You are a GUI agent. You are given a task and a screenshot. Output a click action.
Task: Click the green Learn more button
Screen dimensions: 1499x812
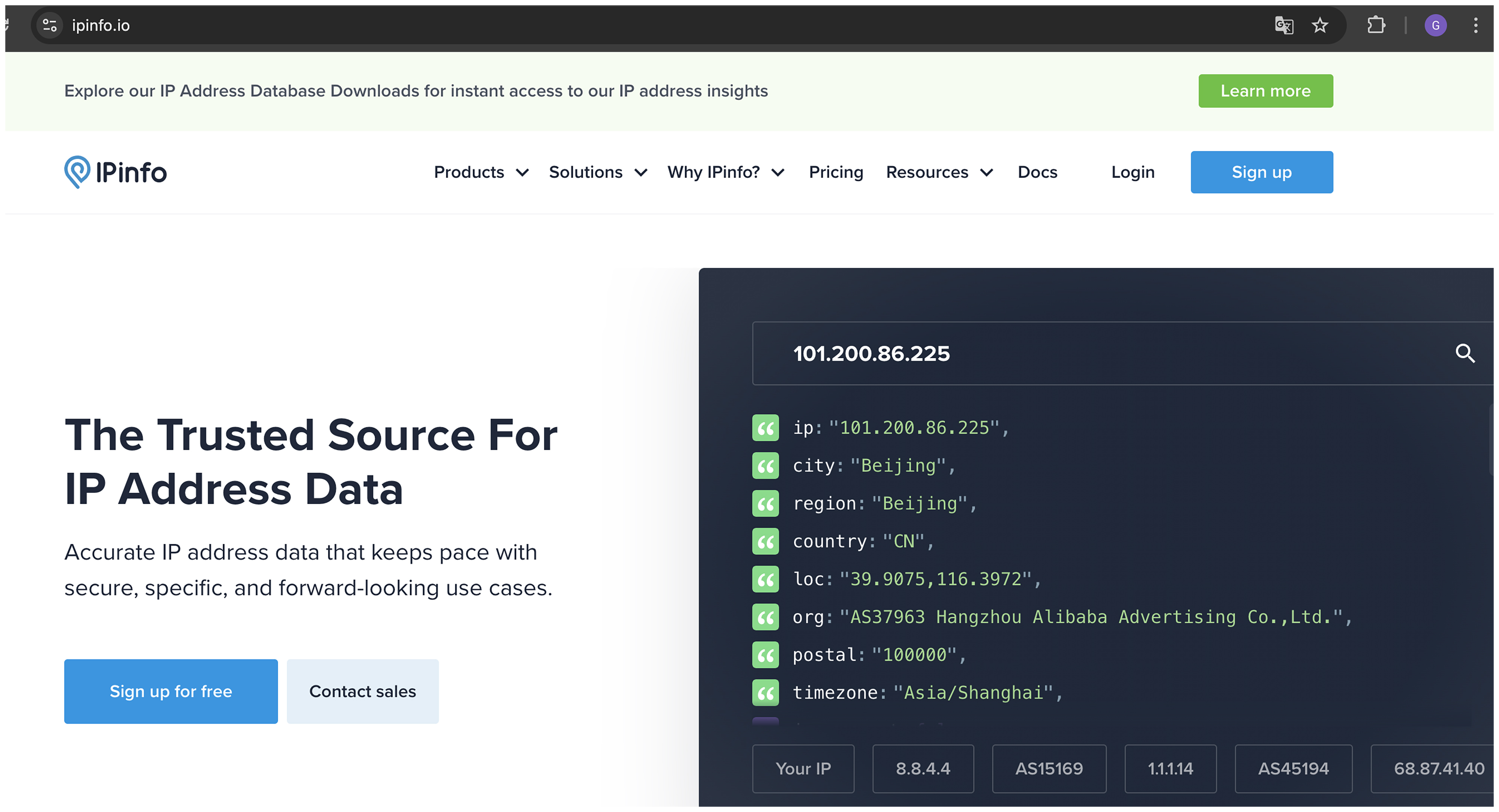pos(1265,91)
